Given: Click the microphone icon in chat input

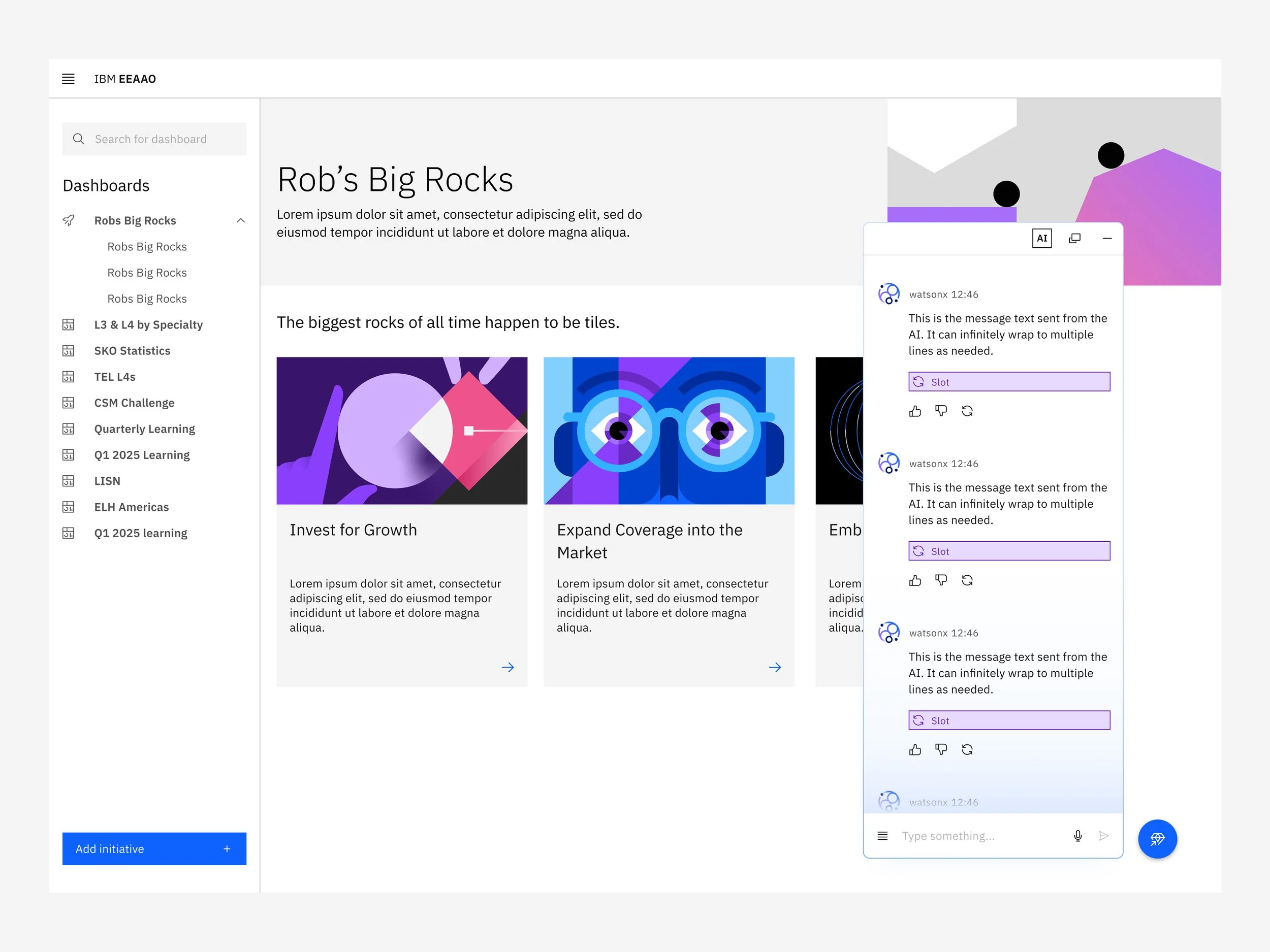Looking at the screenshot, I should click(x=1077, y=836).
